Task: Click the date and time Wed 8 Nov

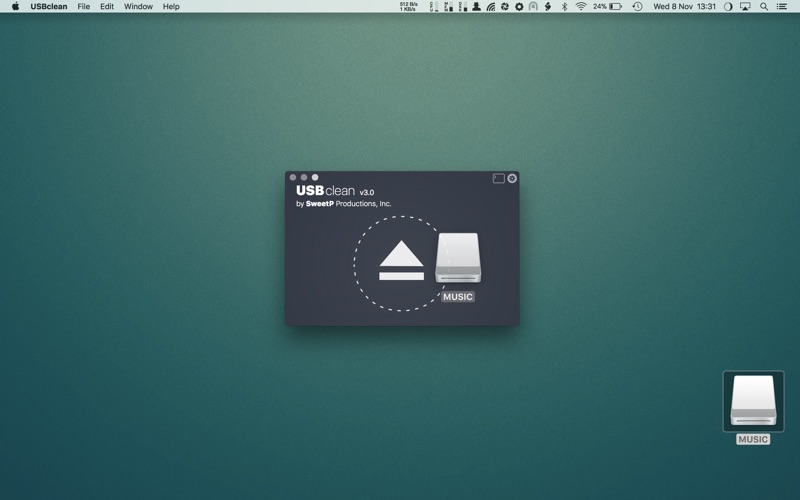Action: coord(684,6)
